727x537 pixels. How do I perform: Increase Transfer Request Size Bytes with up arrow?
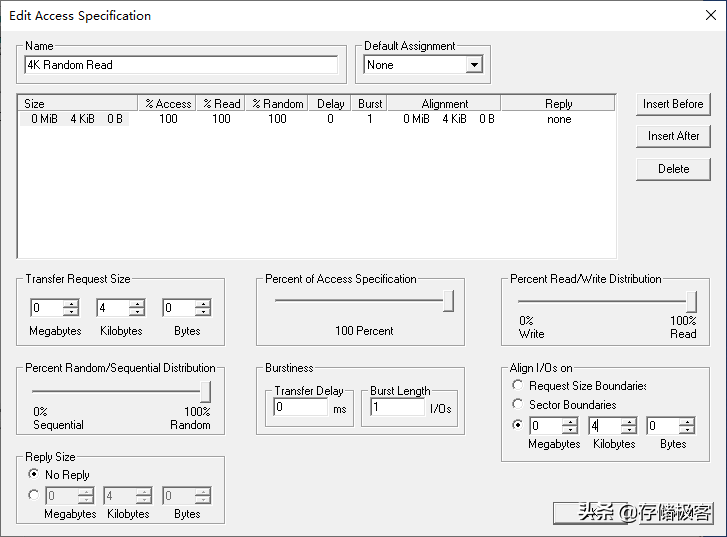[203, 304]
